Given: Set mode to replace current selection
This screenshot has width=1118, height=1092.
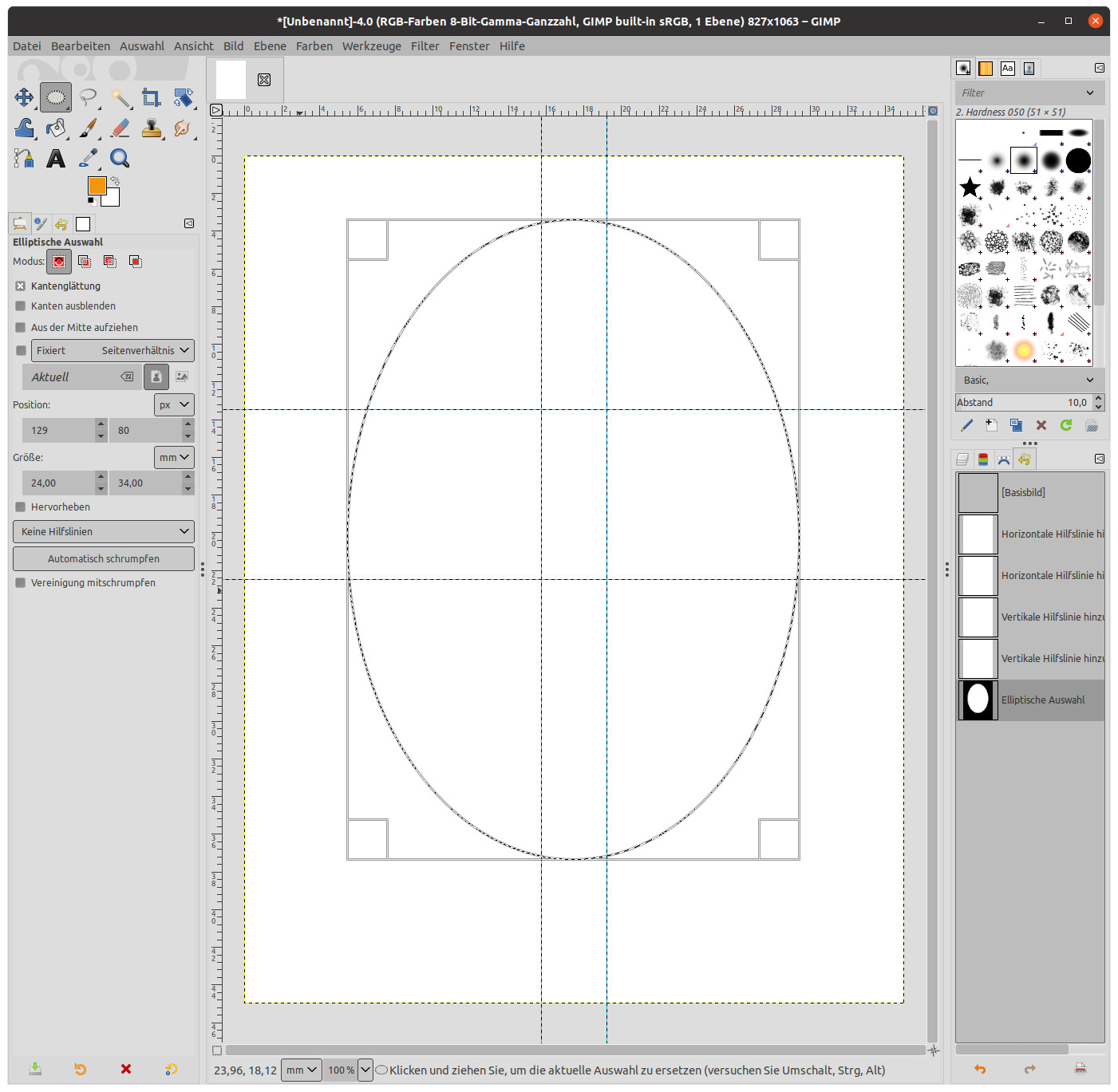Looking at the screenshot, I should pos(59,262).
